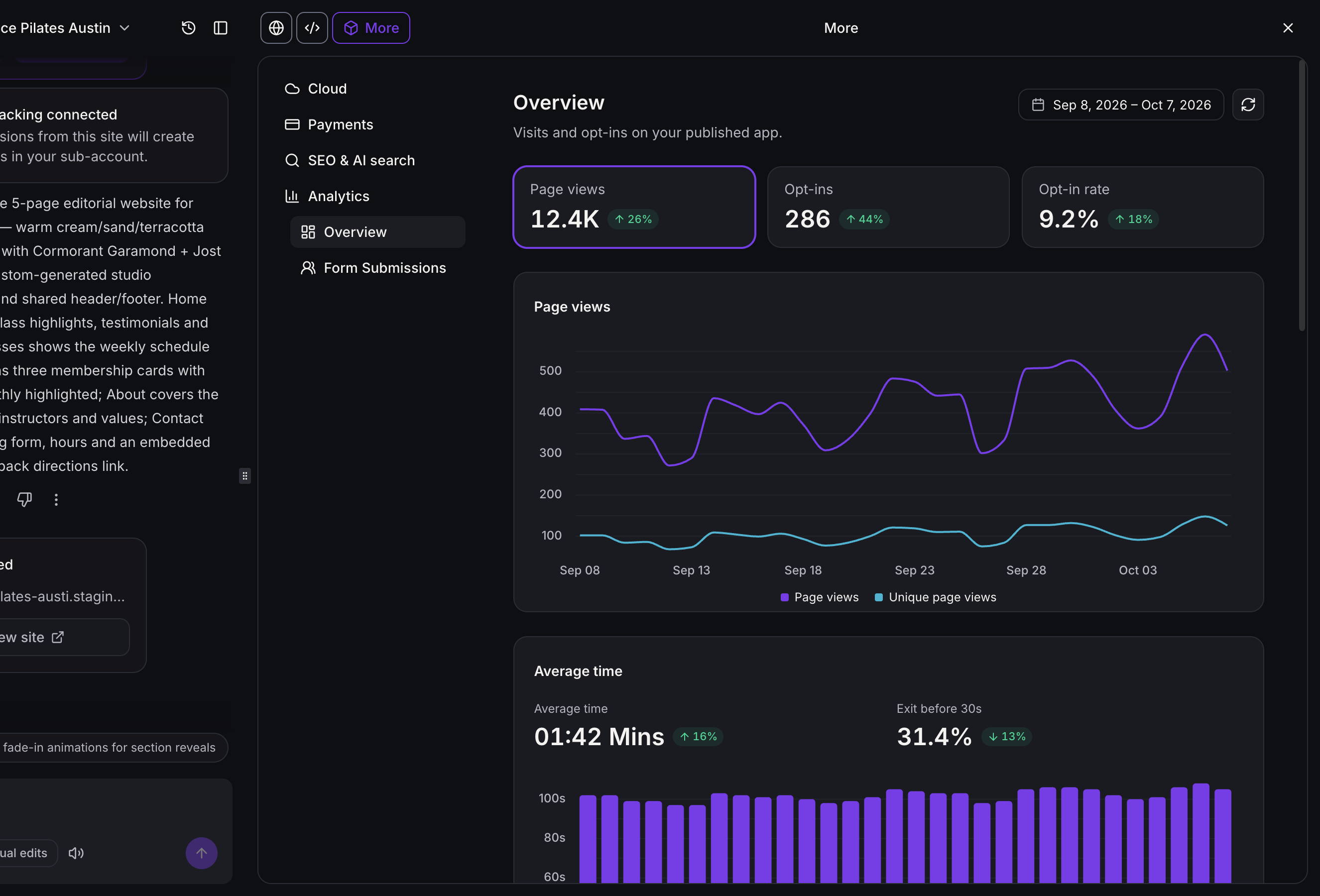This screenshot has width=1320, height=896.
Task: Toggle the side panel layout icon
Action: tap(221, 28)
